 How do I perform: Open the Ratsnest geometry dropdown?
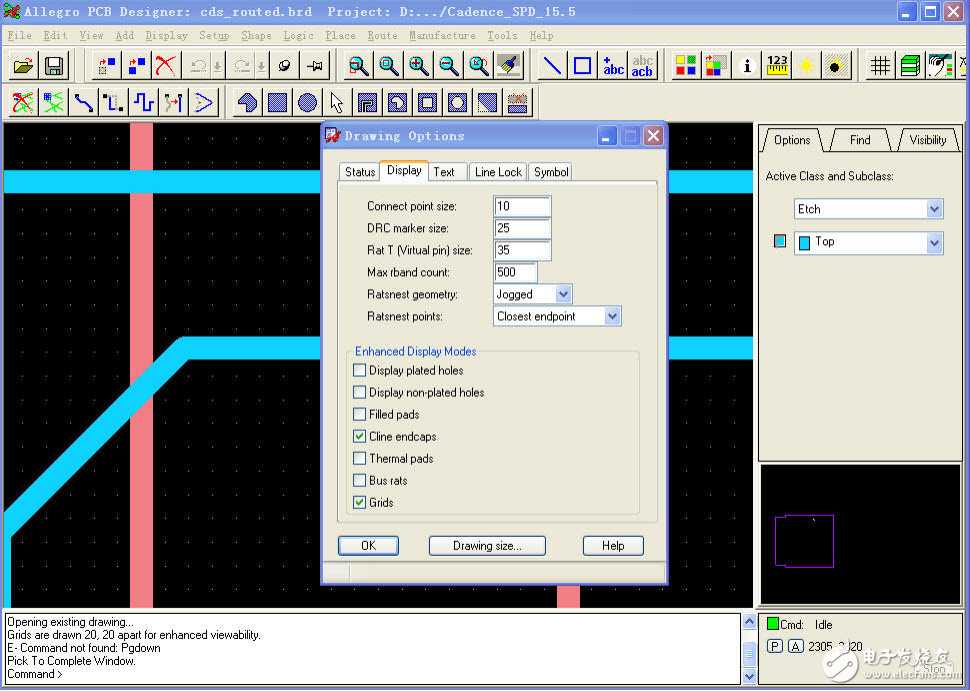pos(563,294)
